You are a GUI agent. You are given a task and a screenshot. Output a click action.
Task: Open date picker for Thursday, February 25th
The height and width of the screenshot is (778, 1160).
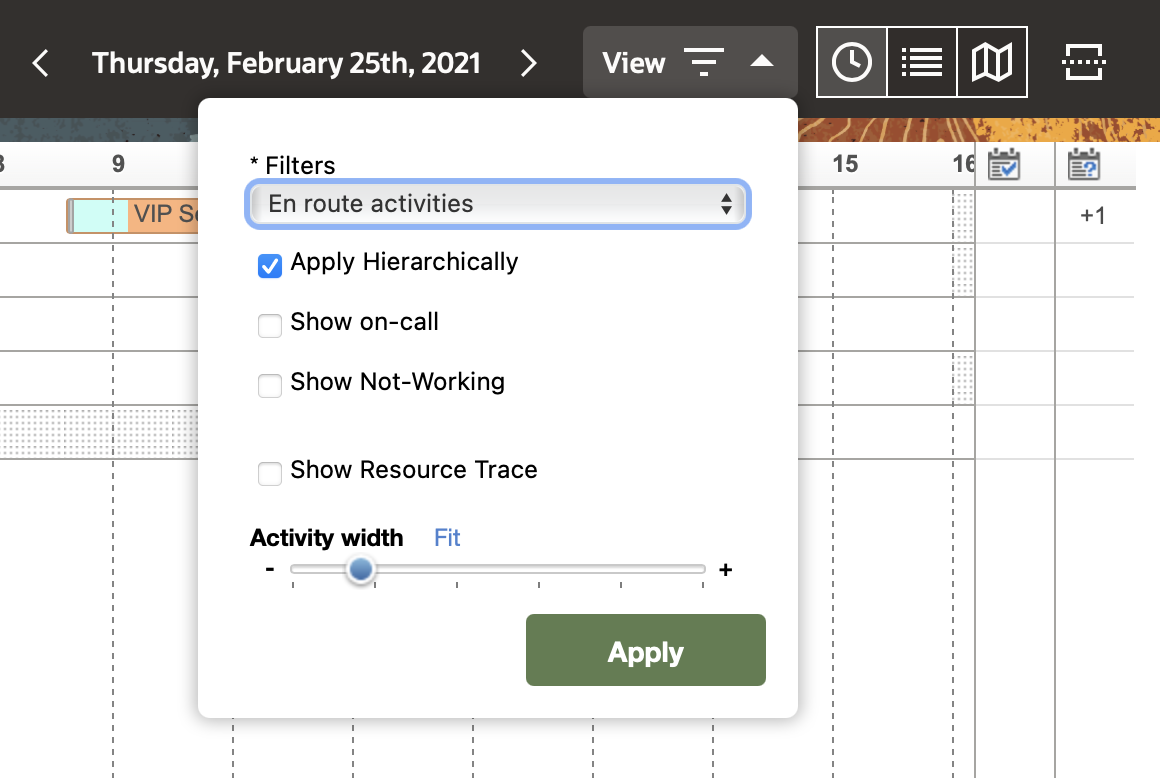coord(286,64)
